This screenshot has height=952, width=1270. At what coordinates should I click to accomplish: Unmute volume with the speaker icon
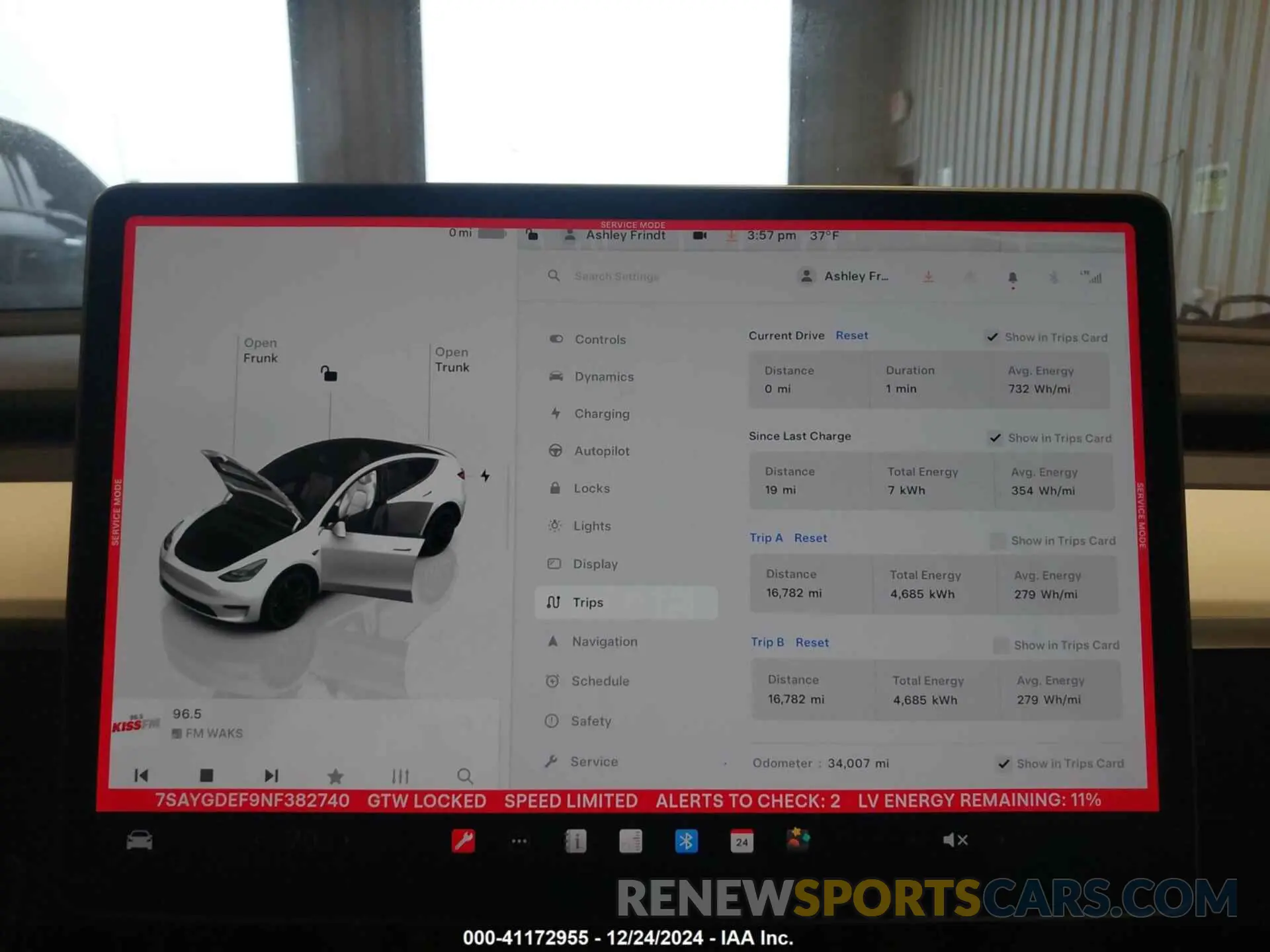pos(955,840)
